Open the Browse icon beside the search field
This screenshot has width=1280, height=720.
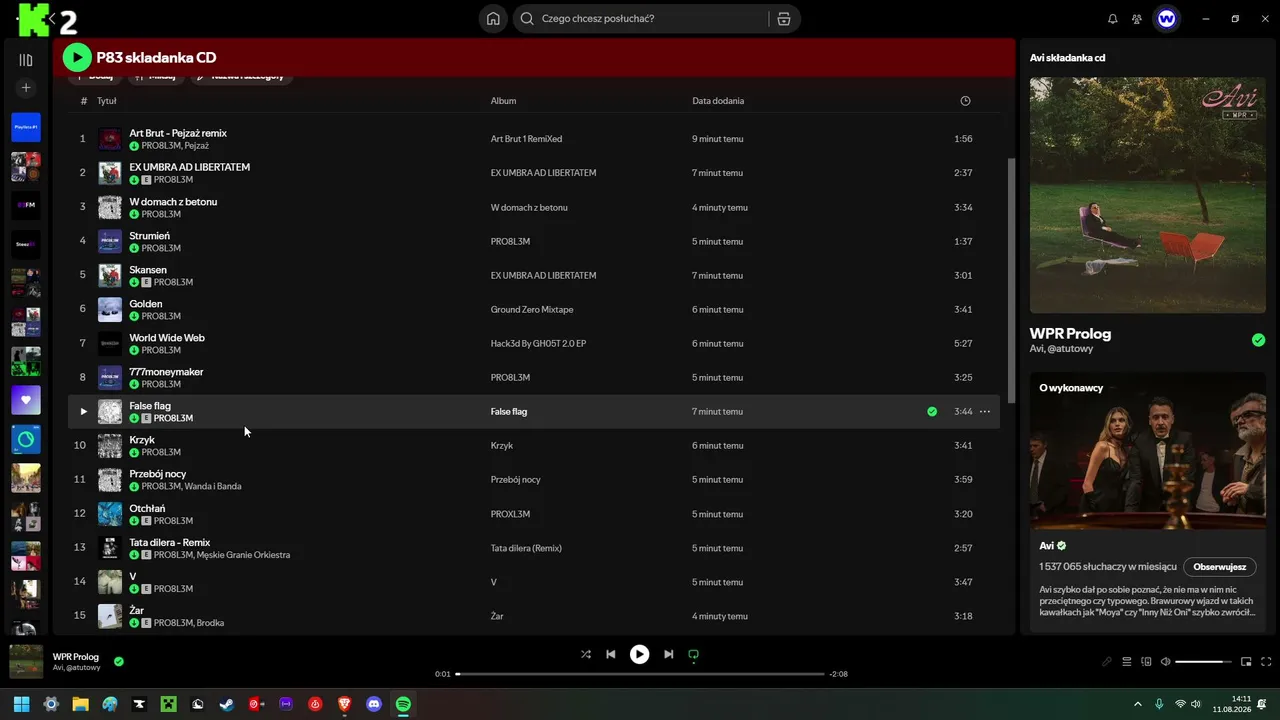pos(784,19)
